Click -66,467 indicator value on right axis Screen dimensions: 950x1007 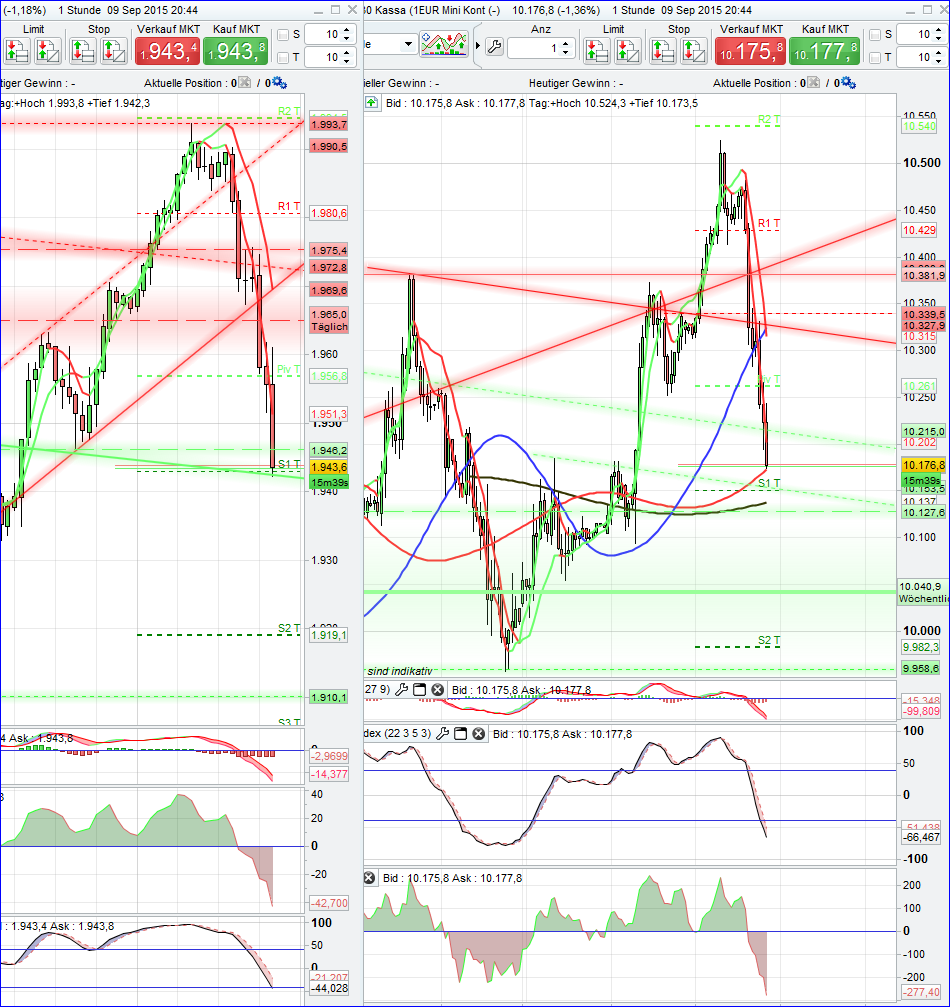click(x=921, y=837)
